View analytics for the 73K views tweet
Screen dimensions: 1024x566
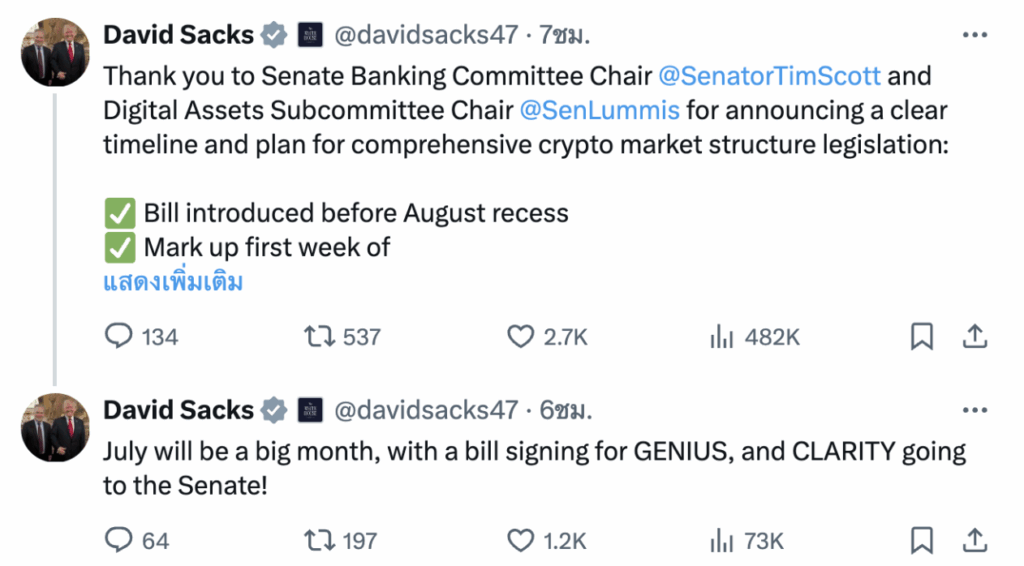point(722,541)
